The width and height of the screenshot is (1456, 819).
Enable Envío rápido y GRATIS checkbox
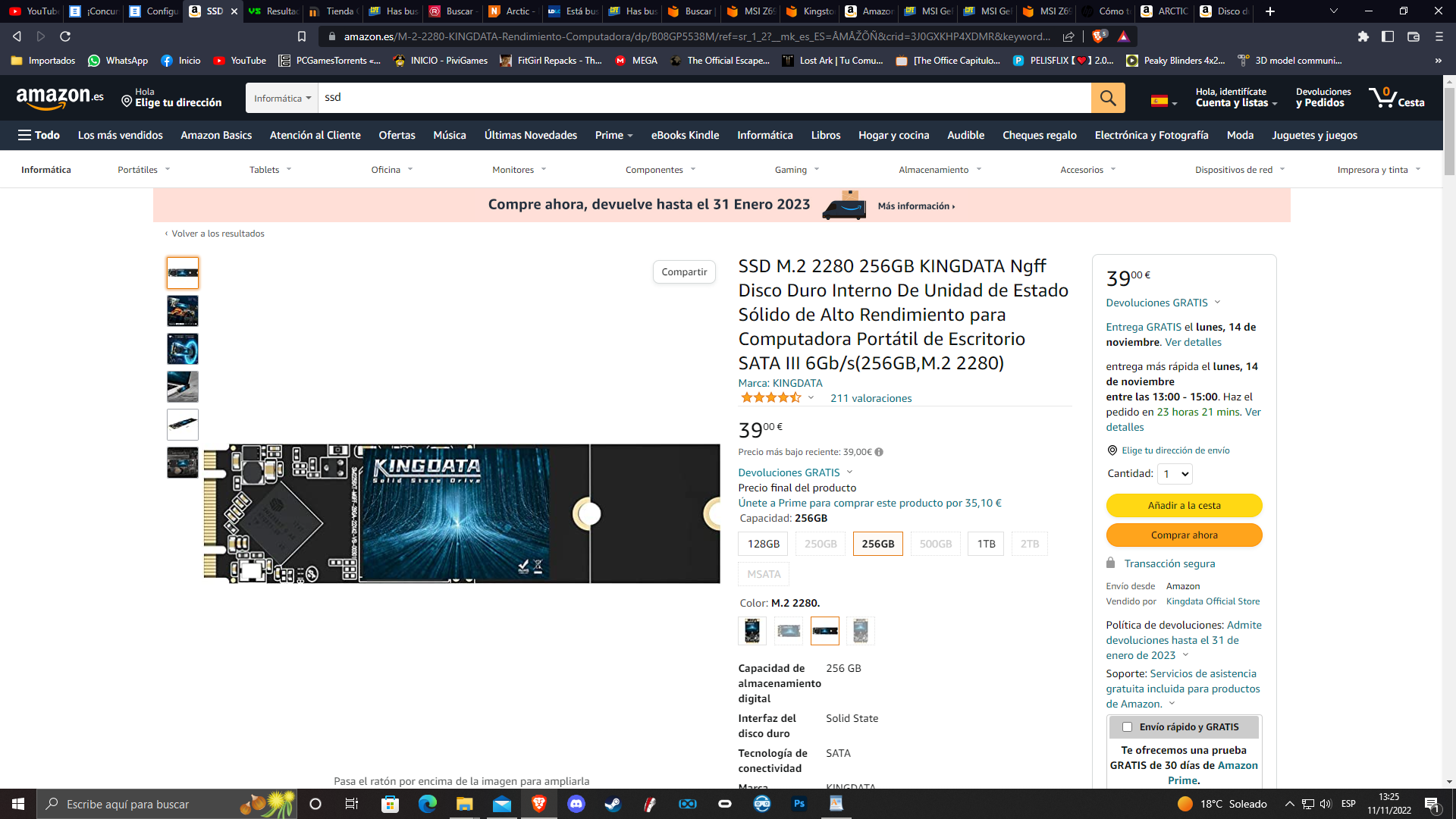1127,726
